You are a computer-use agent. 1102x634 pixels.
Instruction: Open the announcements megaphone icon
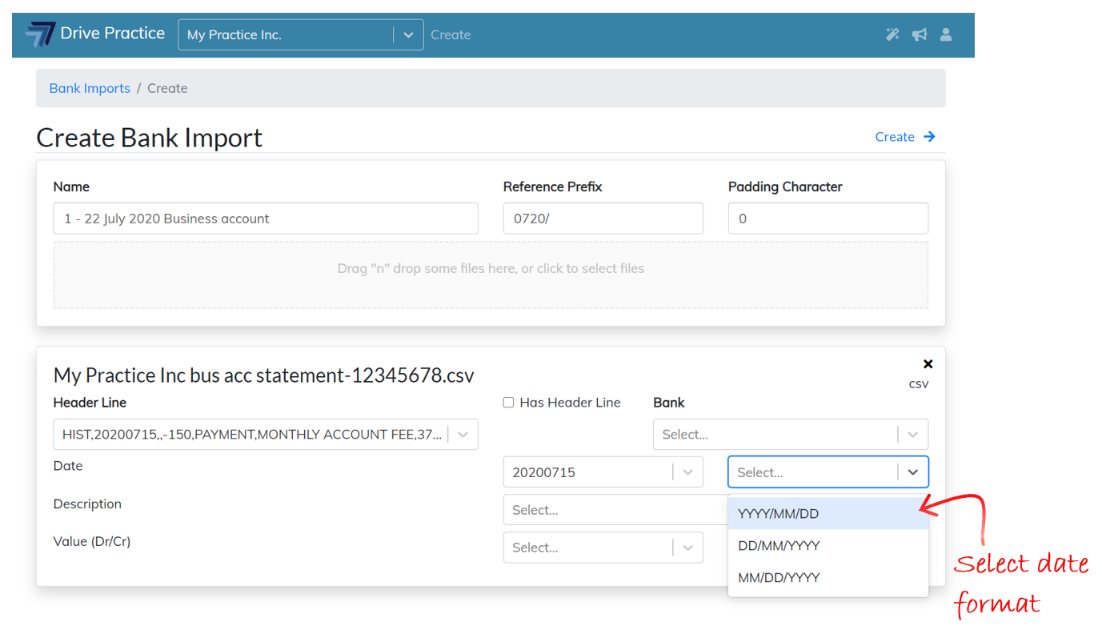[919, 34]
